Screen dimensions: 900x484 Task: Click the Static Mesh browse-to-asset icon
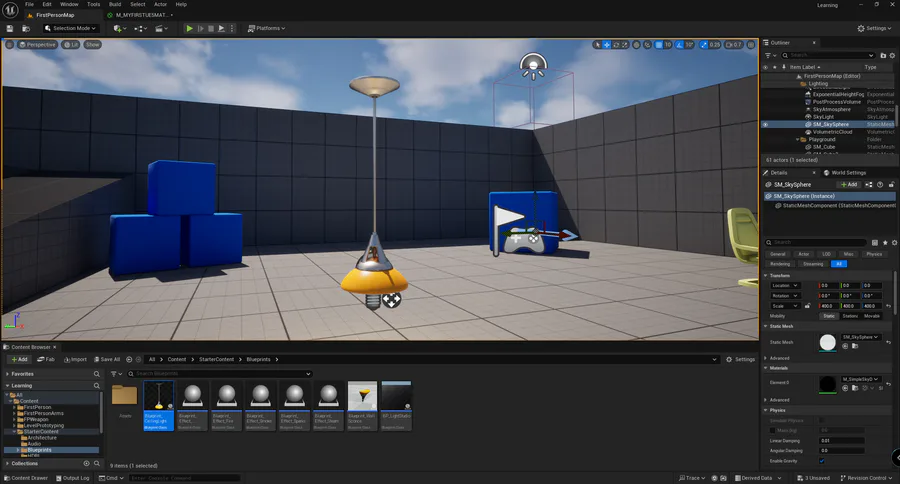pyautogui.click(x=855, y=346)
